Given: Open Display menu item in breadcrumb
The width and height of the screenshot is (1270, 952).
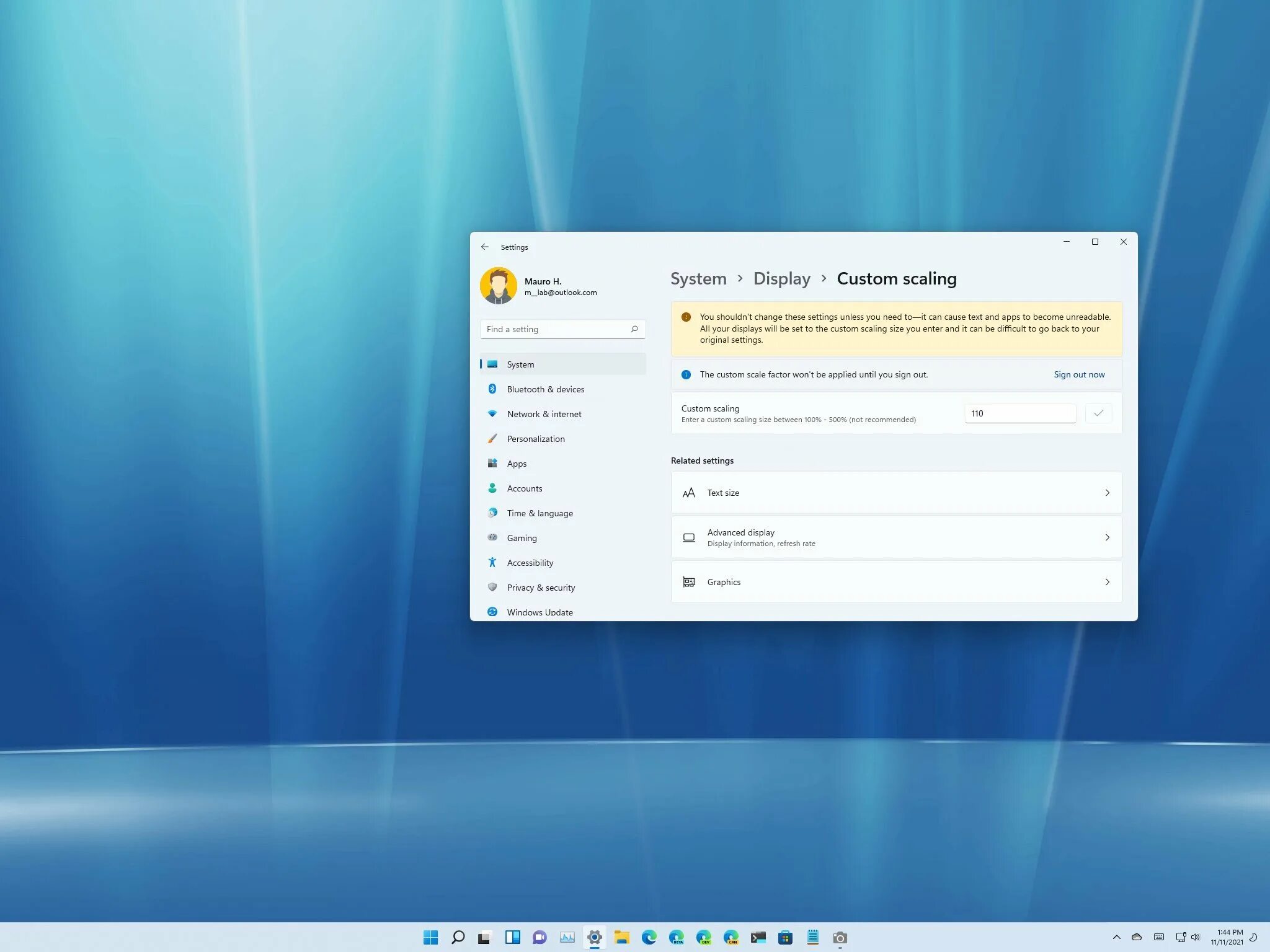Looking at the screenshot, I should pyautogui.click(x=782, y=278).
